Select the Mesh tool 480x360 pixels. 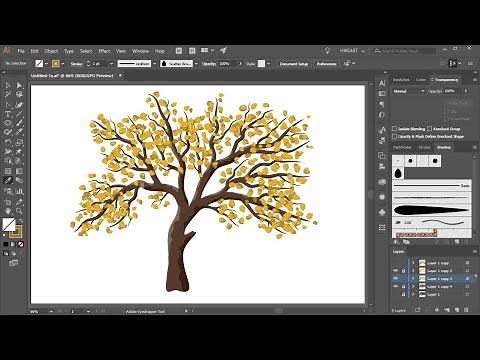coord(8,171)
